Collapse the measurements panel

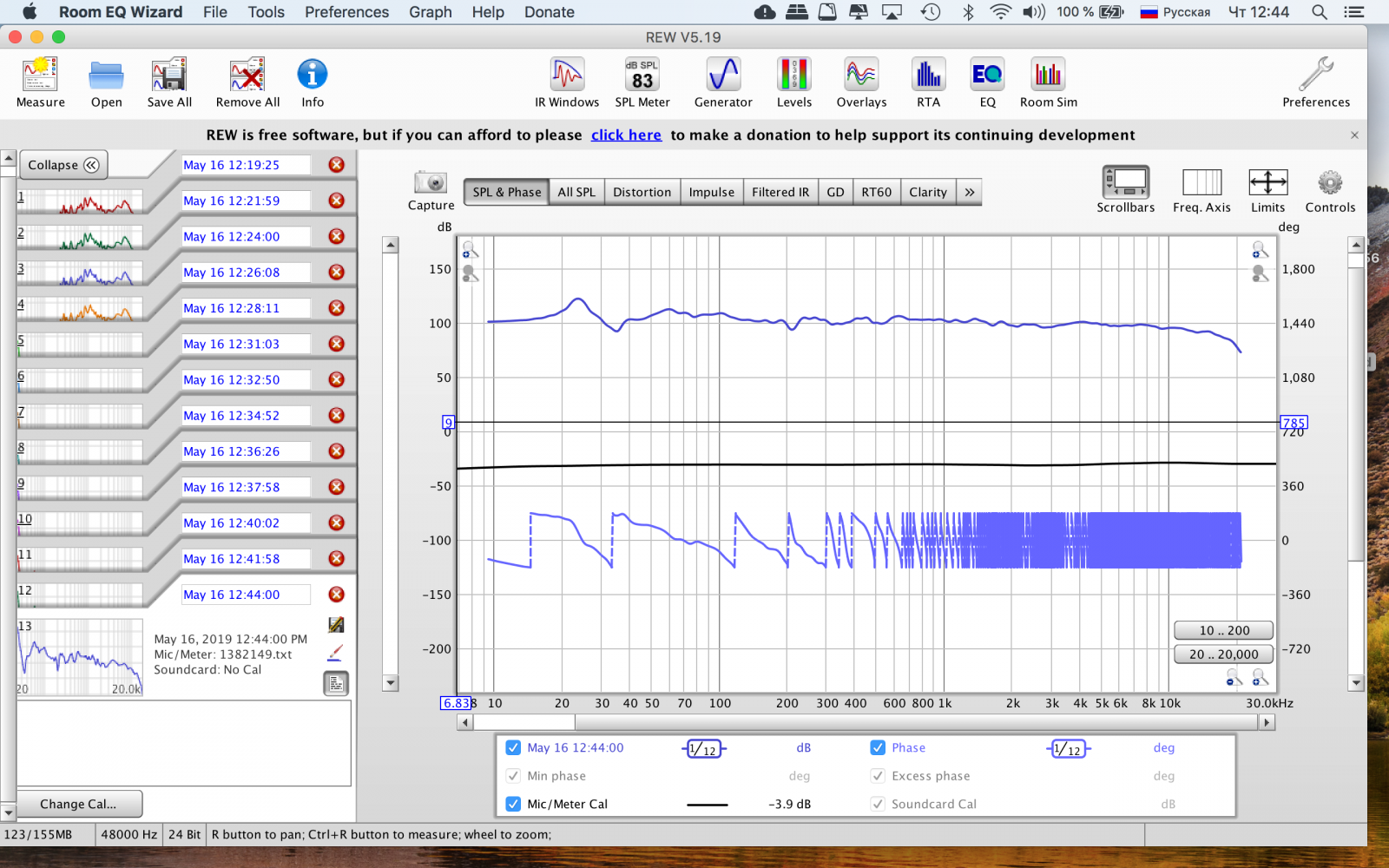(x=63, y=165)
